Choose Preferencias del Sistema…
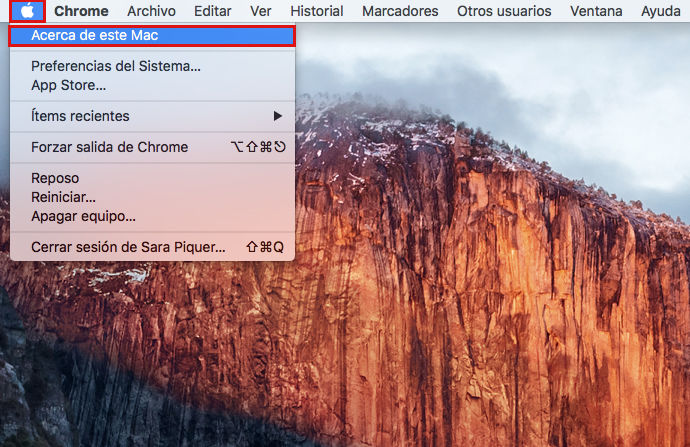This screenshot has height=447, width=690. click(152, 66)
